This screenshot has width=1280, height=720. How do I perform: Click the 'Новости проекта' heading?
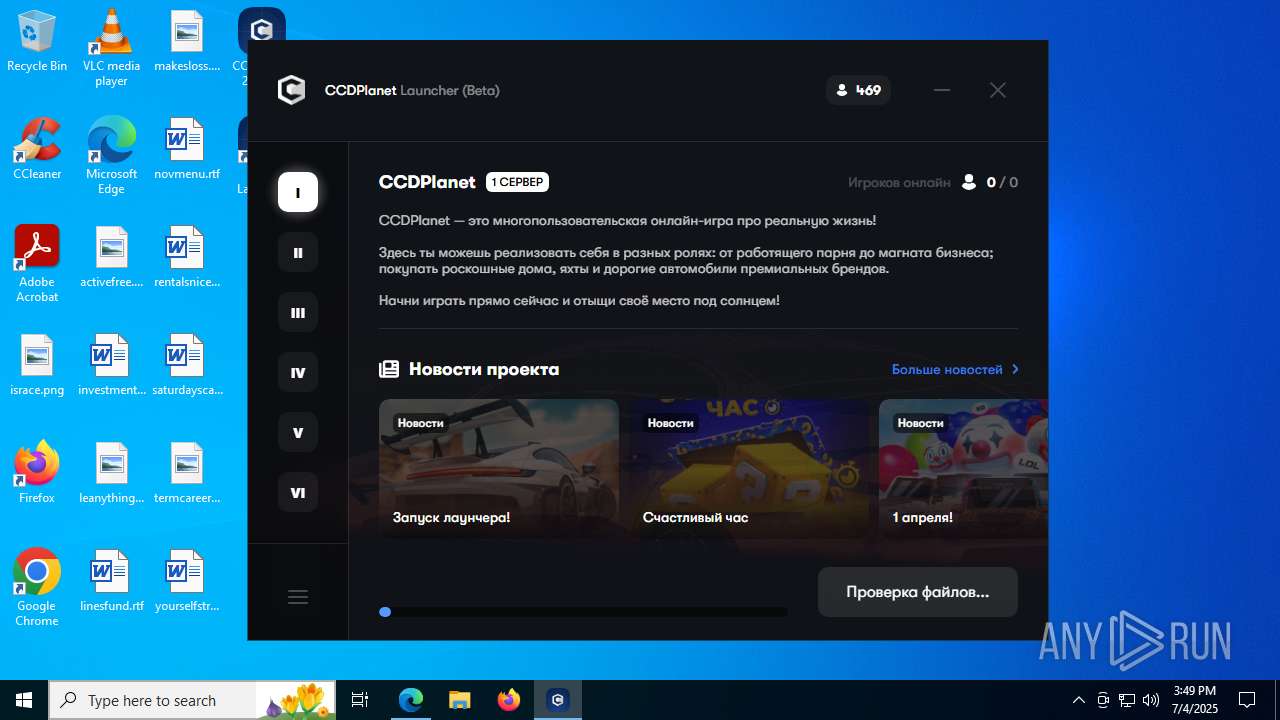[484, 369]
